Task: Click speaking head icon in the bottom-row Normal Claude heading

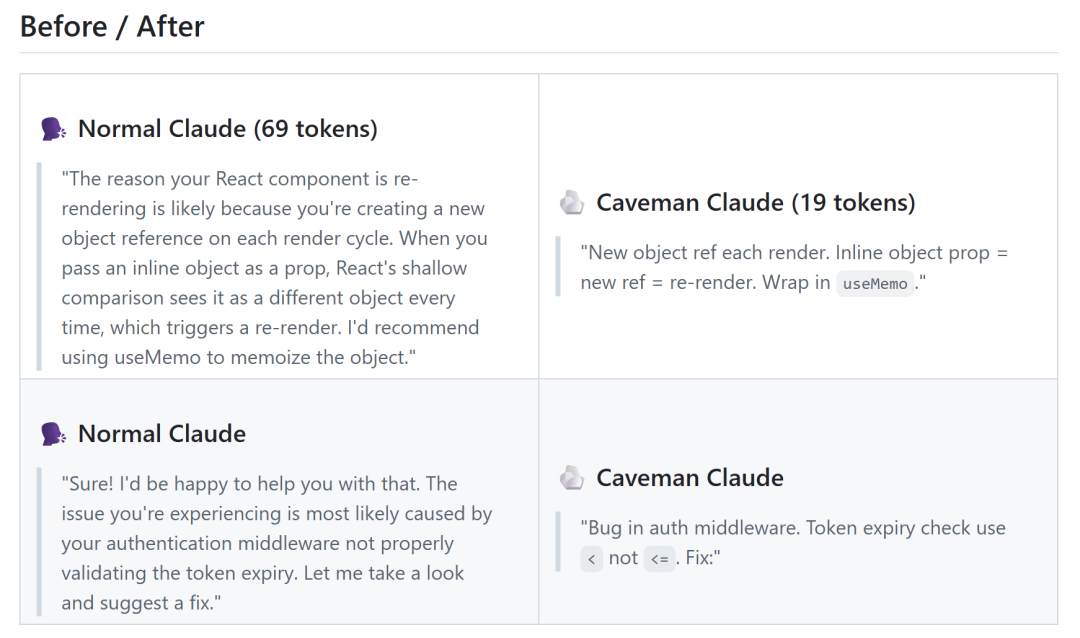Action: click(53, 434)
